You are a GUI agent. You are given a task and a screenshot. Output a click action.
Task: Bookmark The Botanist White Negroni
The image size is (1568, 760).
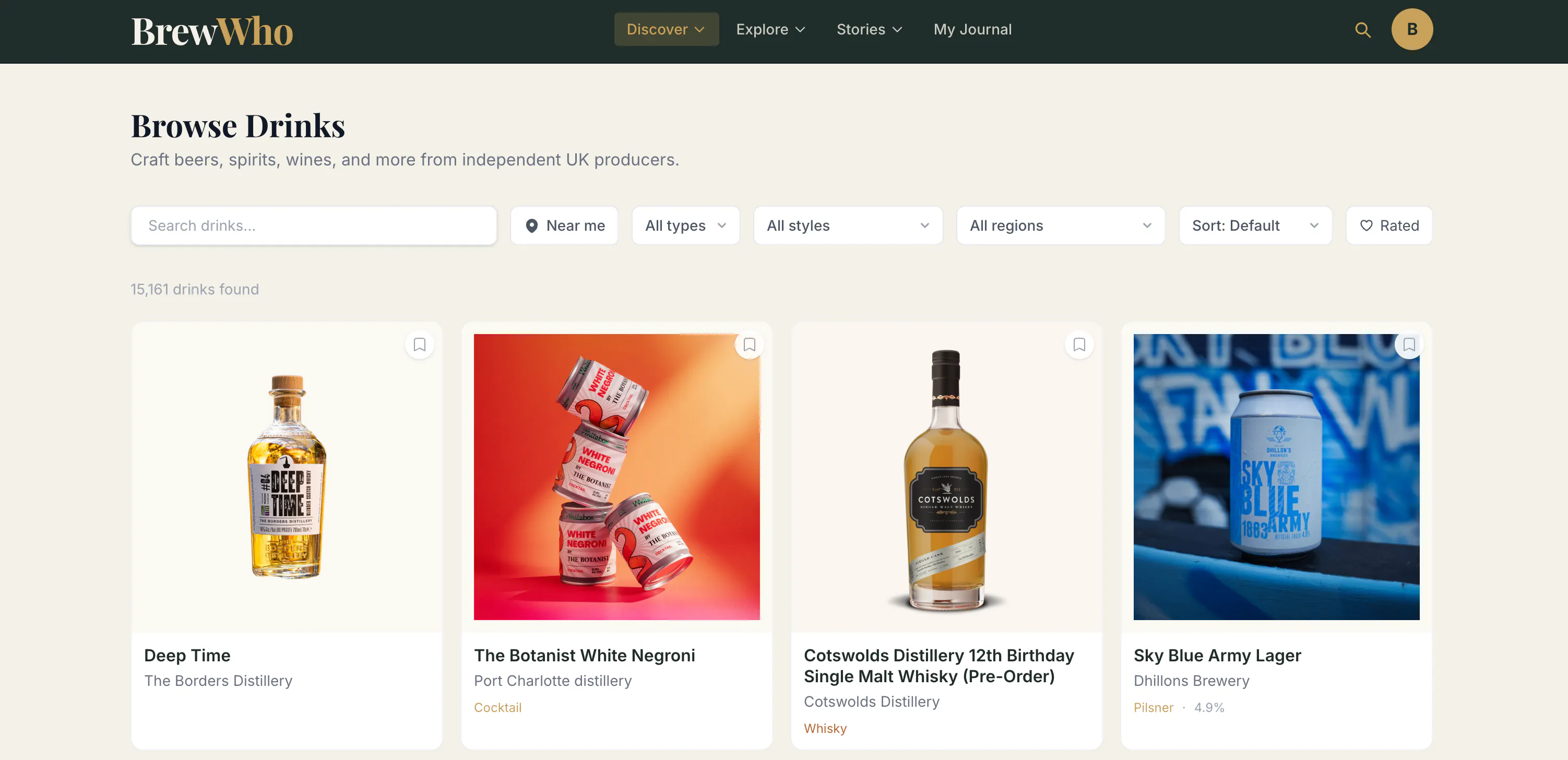tap(750, 345)
